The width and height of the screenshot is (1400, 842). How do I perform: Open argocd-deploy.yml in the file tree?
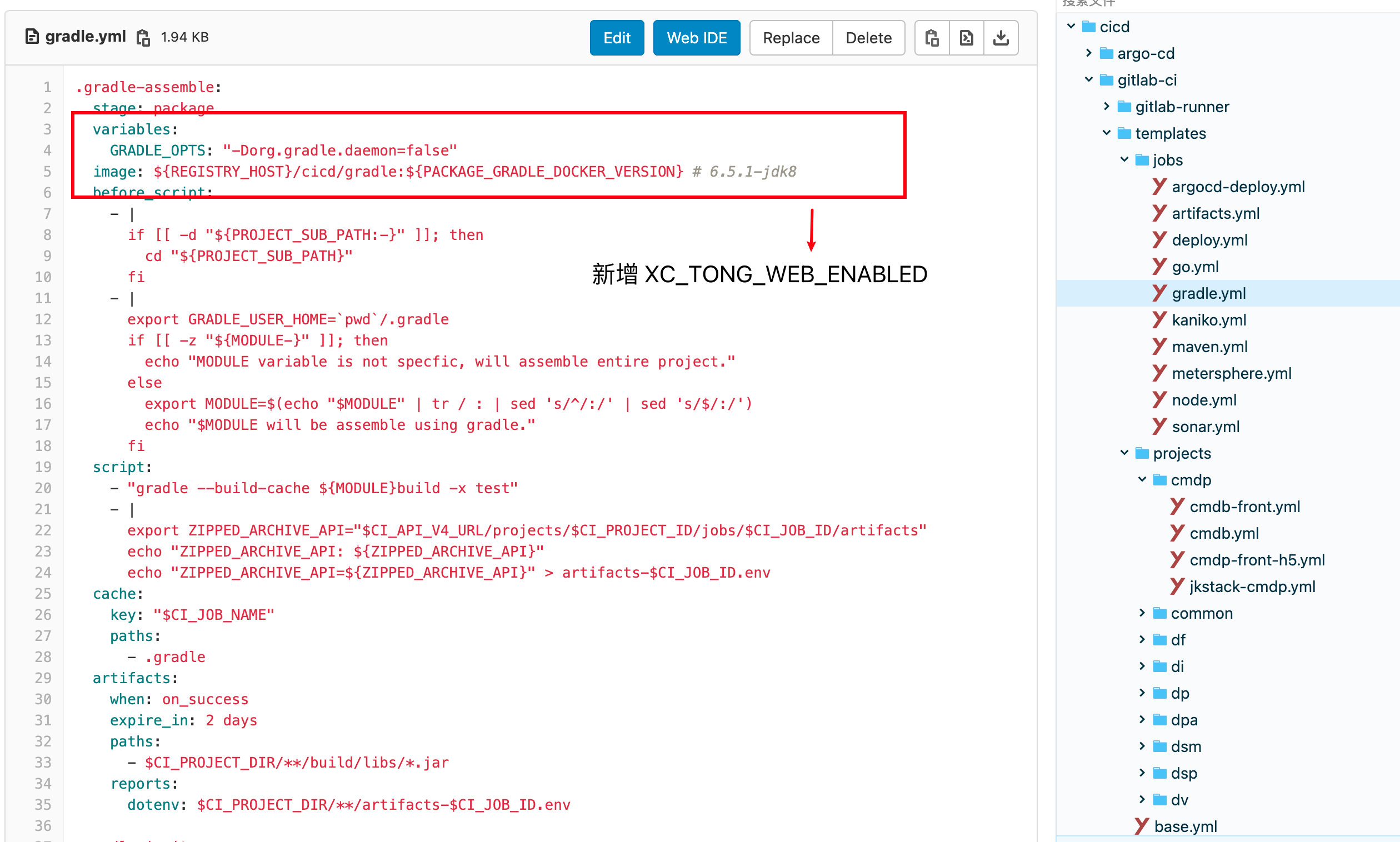coord(1238,187)
